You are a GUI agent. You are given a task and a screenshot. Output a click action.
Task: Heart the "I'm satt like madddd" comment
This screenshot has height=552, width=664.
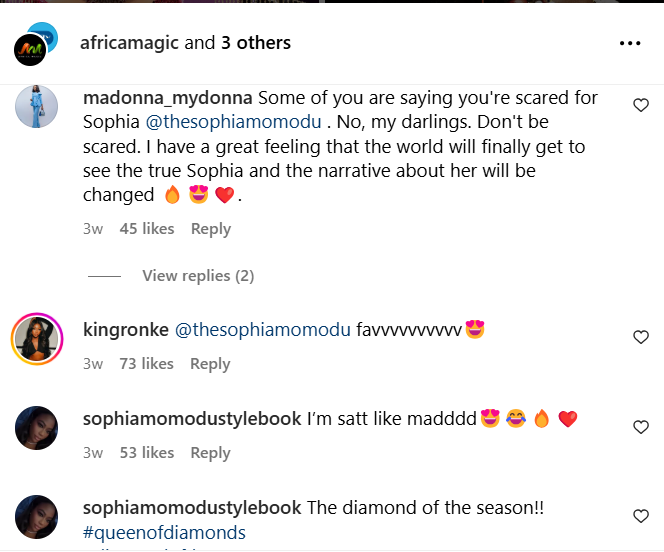(642, 427)
